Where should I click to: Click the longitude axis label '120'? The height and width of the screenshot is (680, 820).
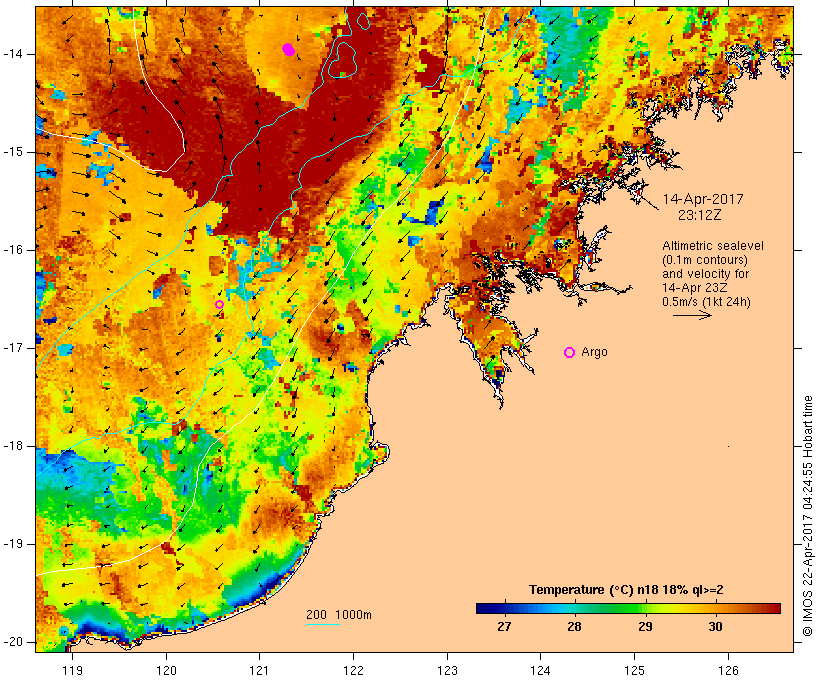166,670
